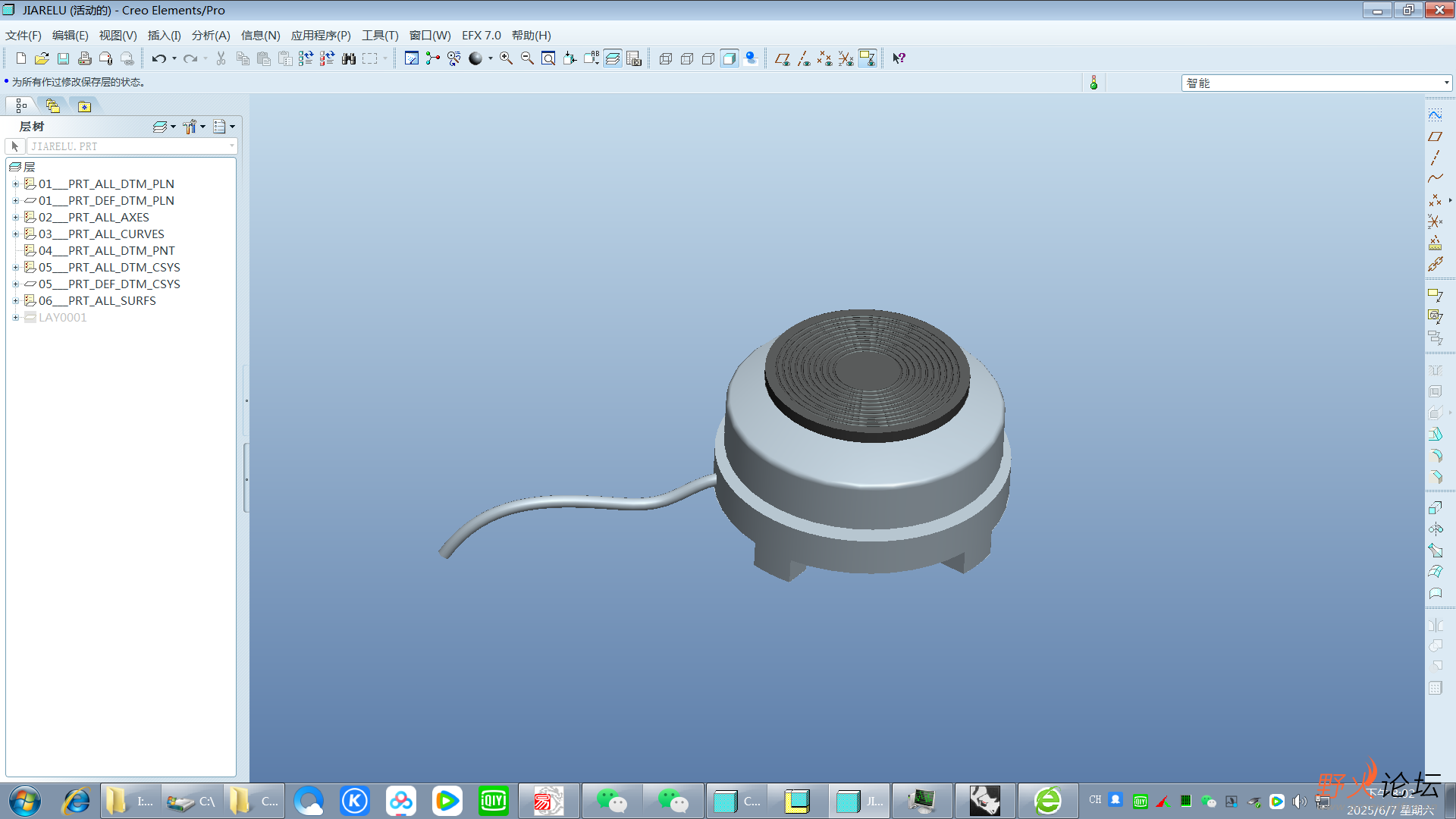Expand 01___PRT_ALL_DTM_PLN layer
1456x819 pixels.
[x=15, y=184]
